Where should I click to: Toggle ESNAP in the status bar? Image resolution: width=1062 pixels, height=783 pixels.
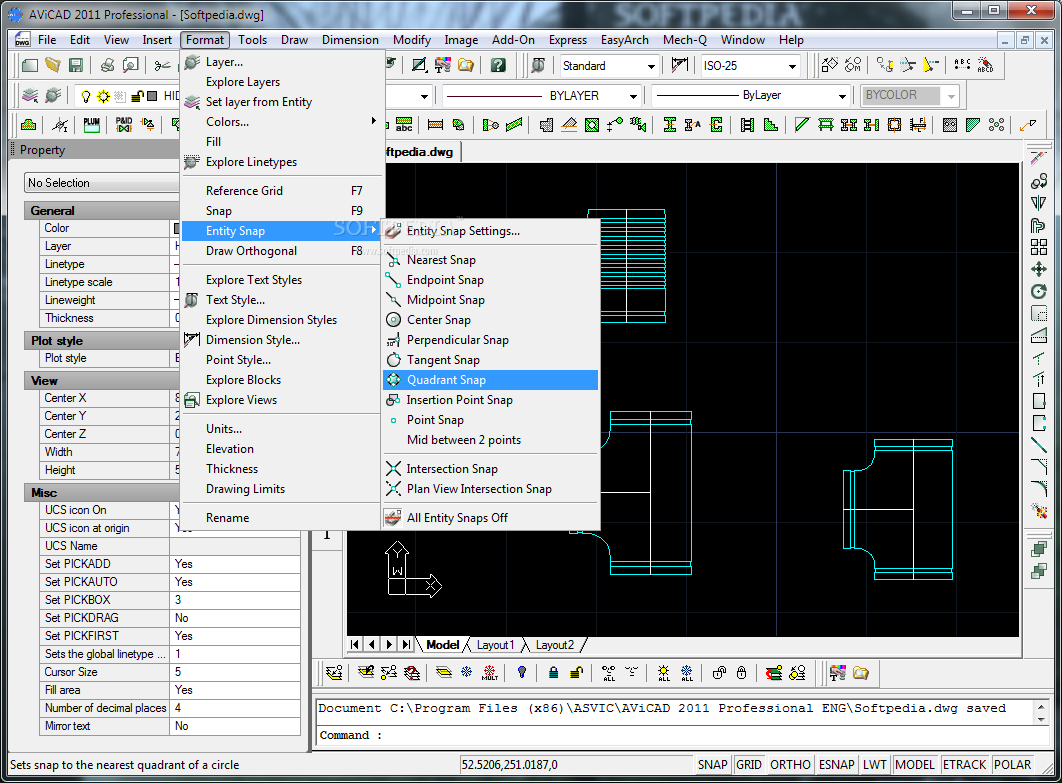coord(836,765)
